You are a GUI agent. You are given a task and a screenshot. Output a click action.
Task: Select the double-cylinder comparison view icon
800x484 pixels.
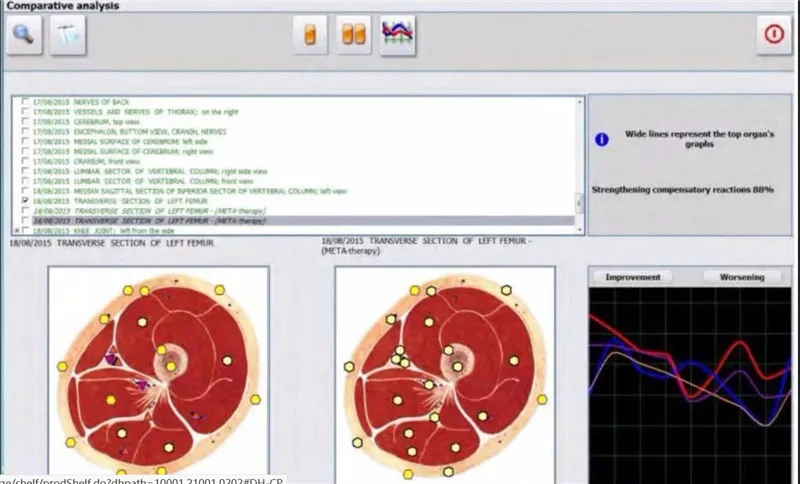[x=353, y=34]
